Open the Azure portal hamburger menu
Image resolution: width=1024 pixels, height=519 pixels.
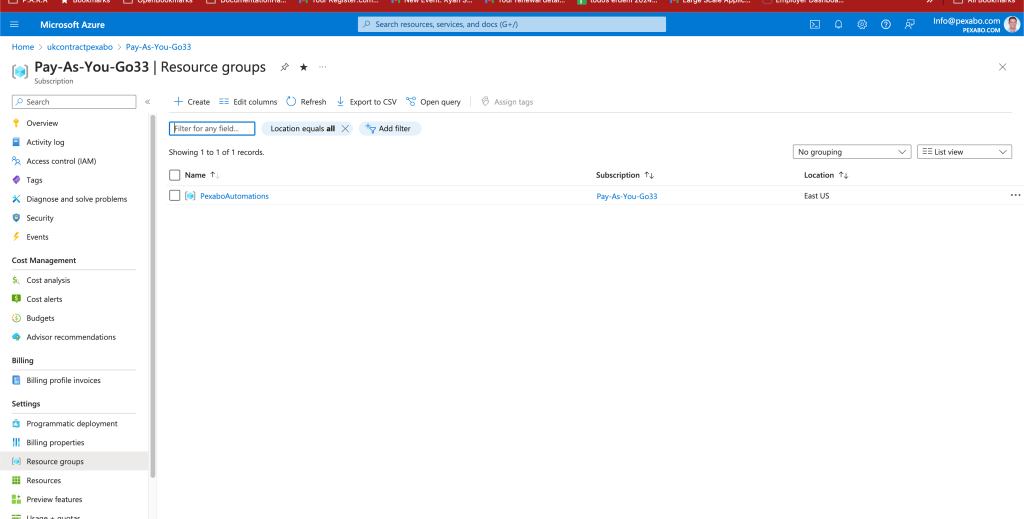(x=14, y=25)
